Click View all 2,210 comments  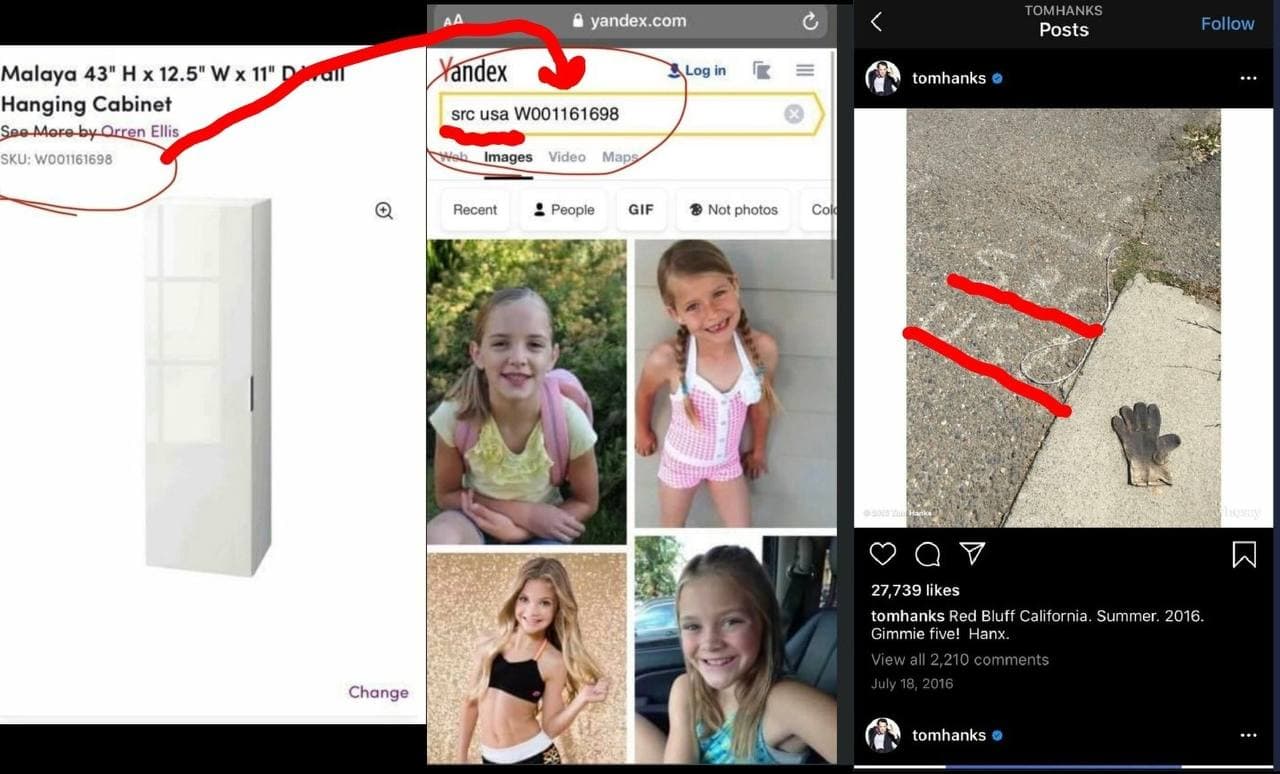point(960,660)
